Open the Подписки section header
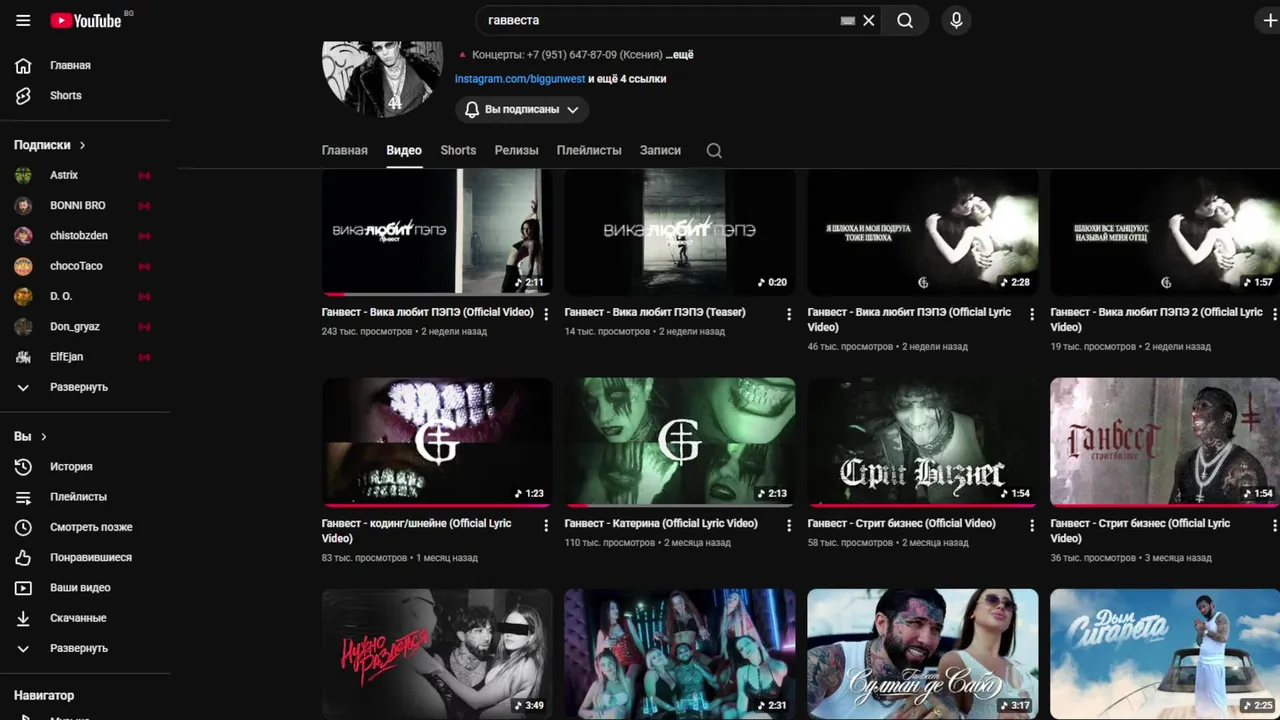The width and height of the screenshot is (1280, 720). (x=50, y=145)
